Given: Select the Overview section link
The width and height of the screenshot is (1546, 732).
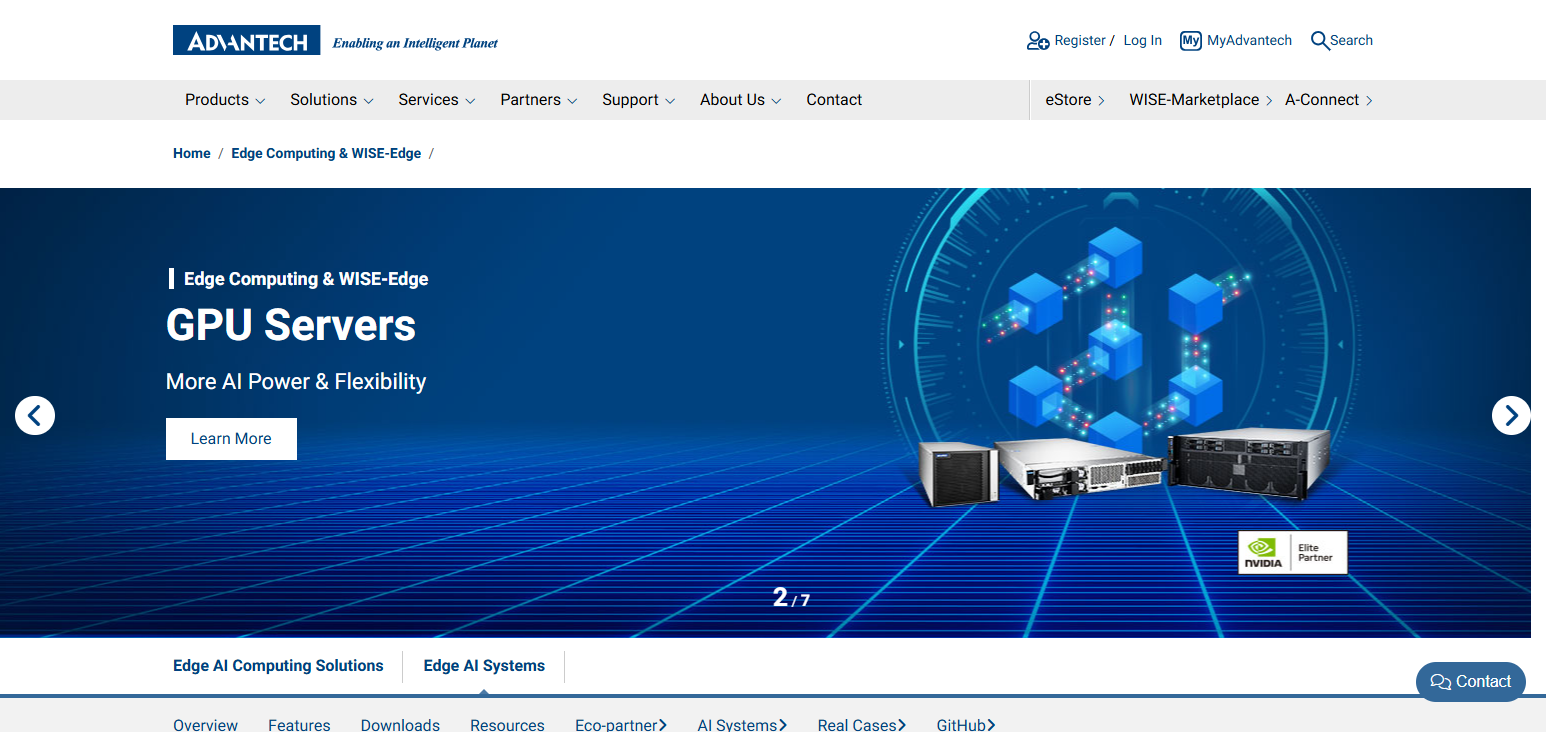Looking at the screenshot, I should click(x=206, y=724).
